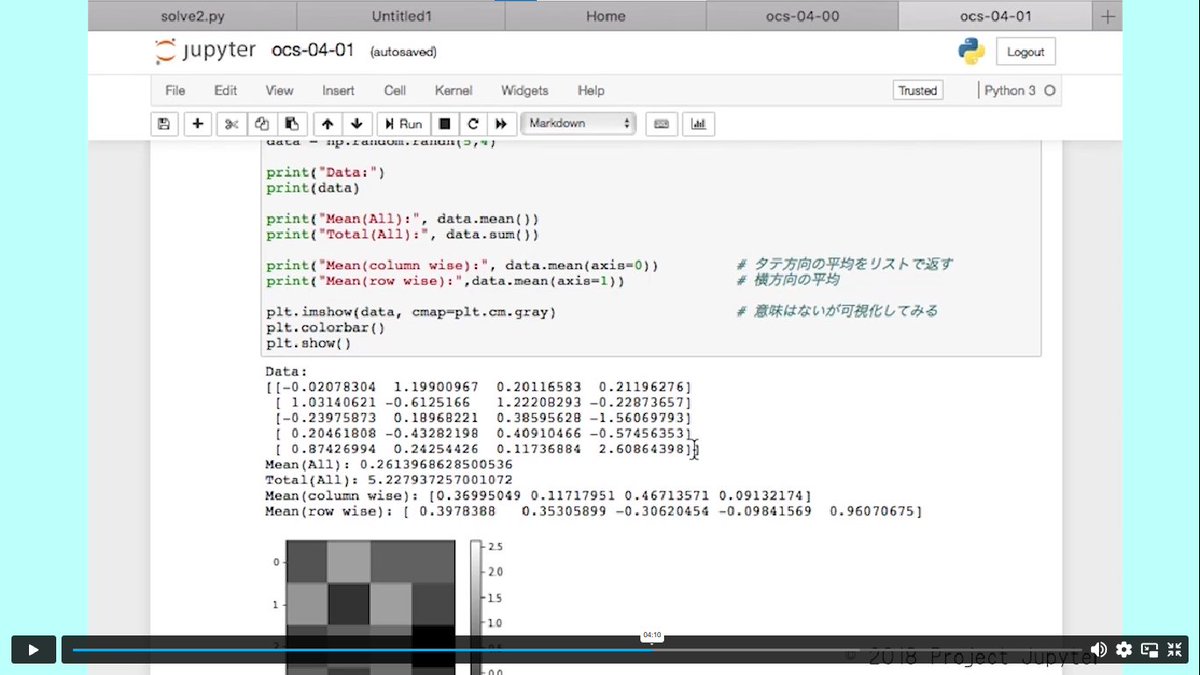Click the Mean(All) output line
The image size is (1200, 675).
pos(389,465)
